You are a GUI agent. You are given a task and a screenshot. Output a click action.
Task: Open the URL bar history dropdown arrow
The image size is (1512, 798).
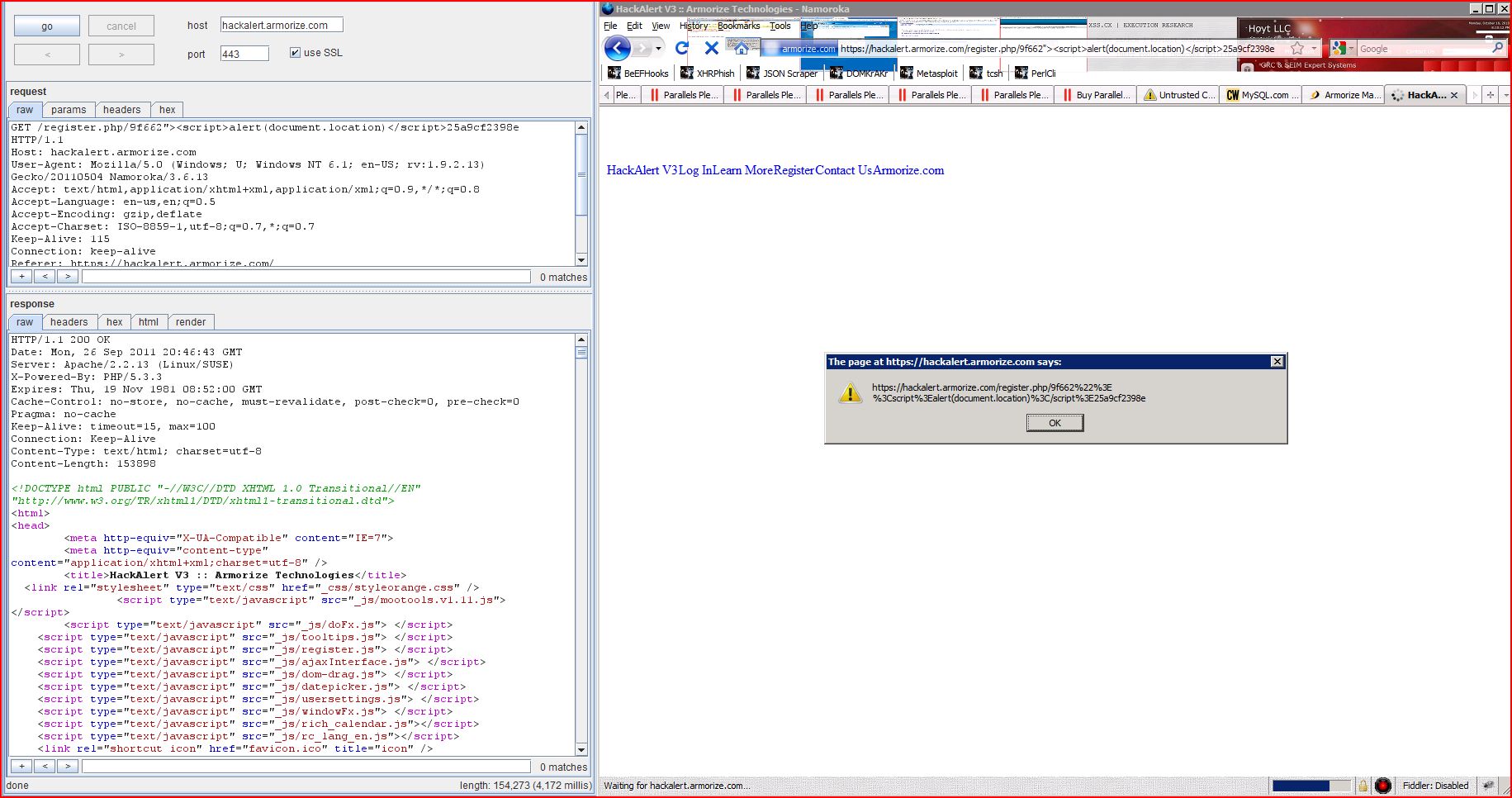point(1314,49)
